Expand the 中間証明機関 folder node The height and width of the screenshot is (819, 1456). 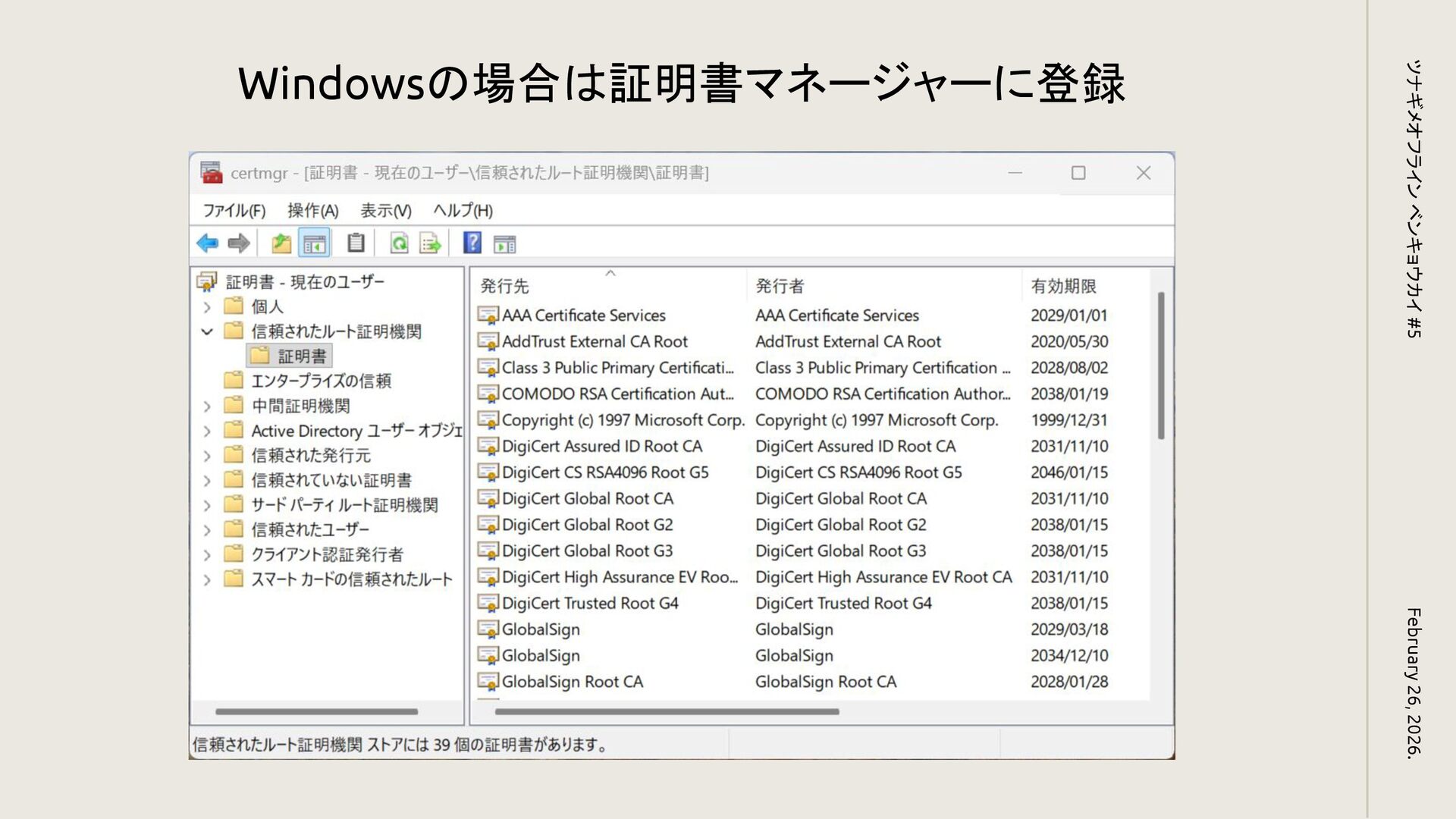[207, 406]
